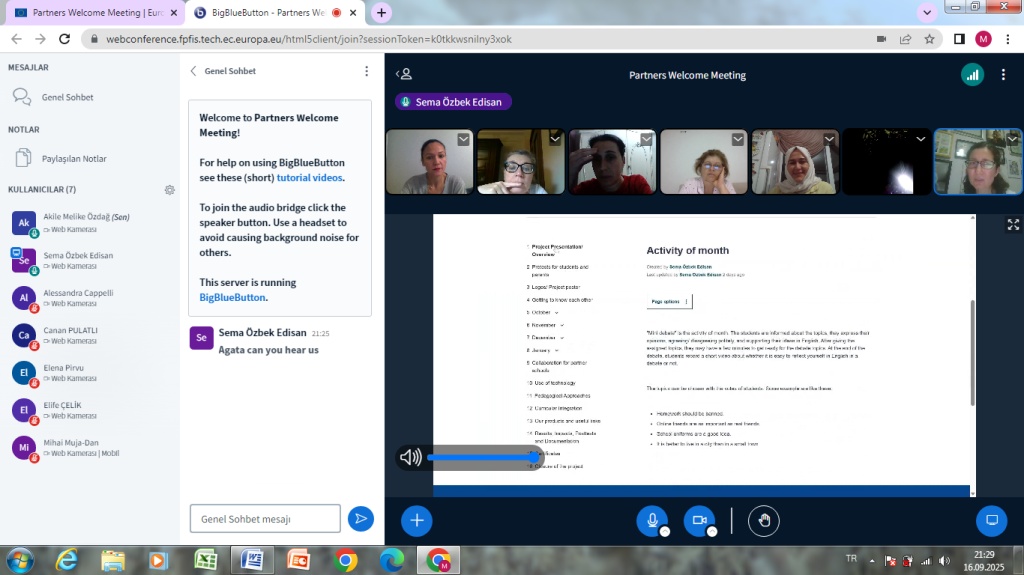Click the BigBlueButton link in chat
Viewport: 1024px width, 575px height.
click(x=231, y=297)
